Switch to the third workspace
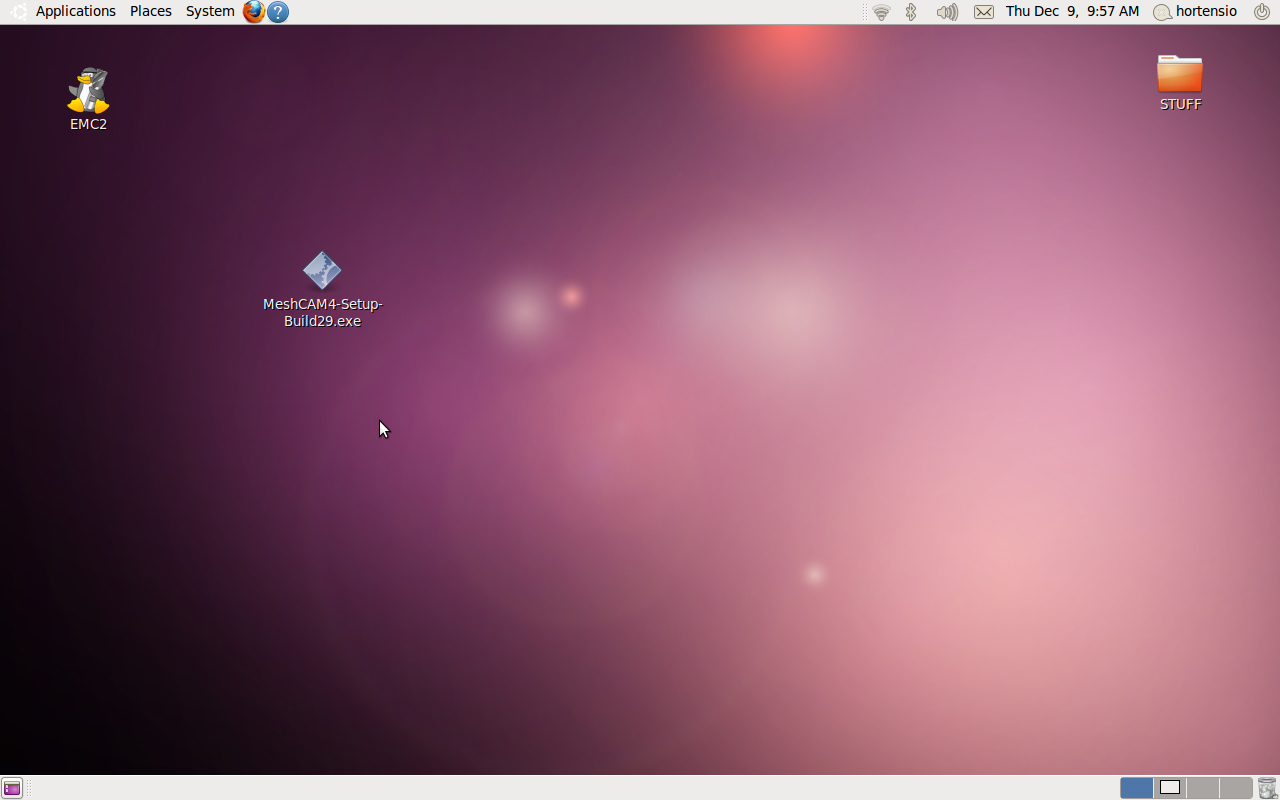This screenshot has width=1280, height=800. [1203, 788]
